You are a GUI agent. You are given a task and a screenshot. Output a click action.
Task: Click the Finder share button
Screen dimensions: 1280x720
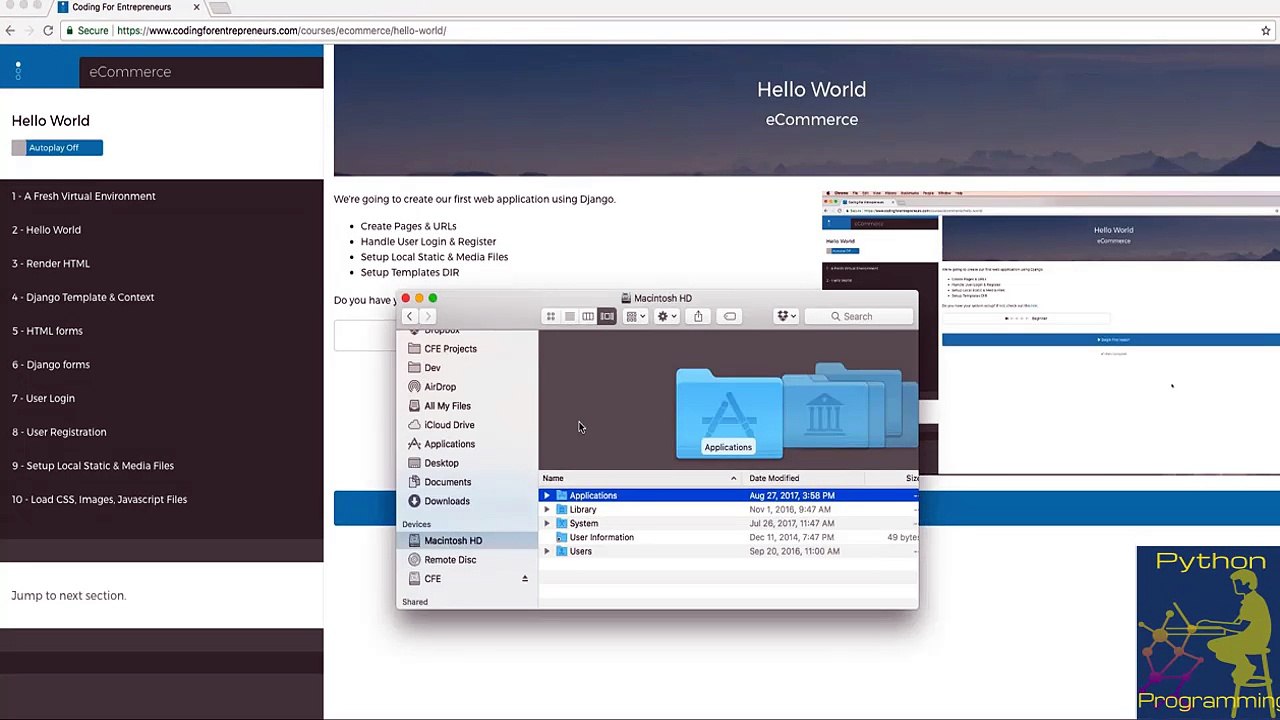698,316
